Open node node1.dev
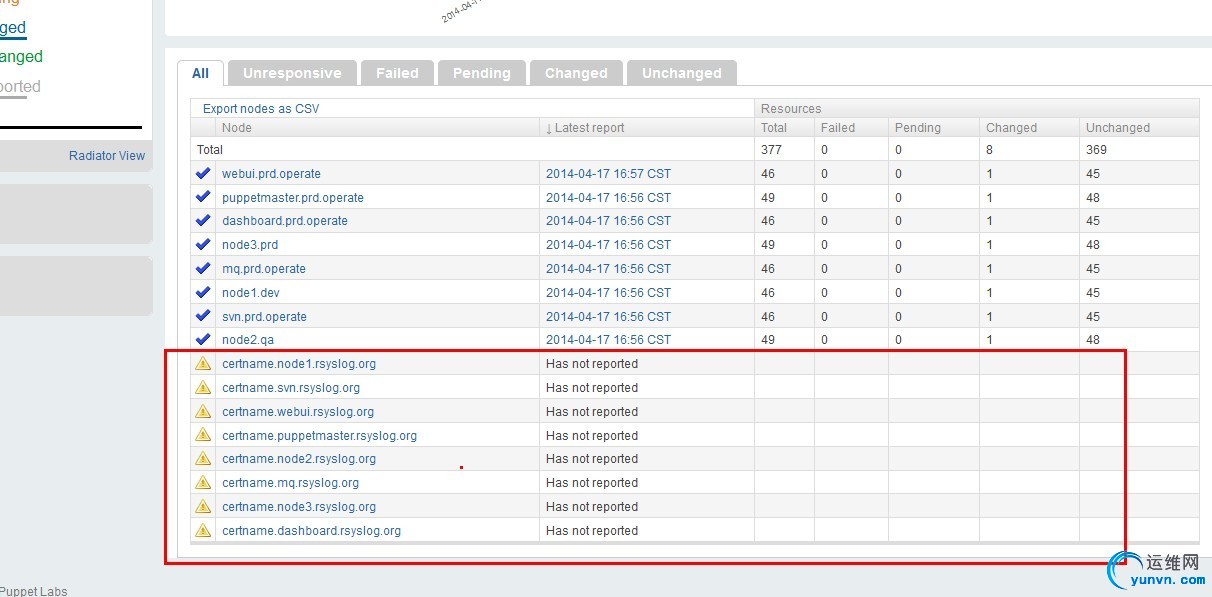The height and width of the screenshot is (597, 1212). coord(250,293)
